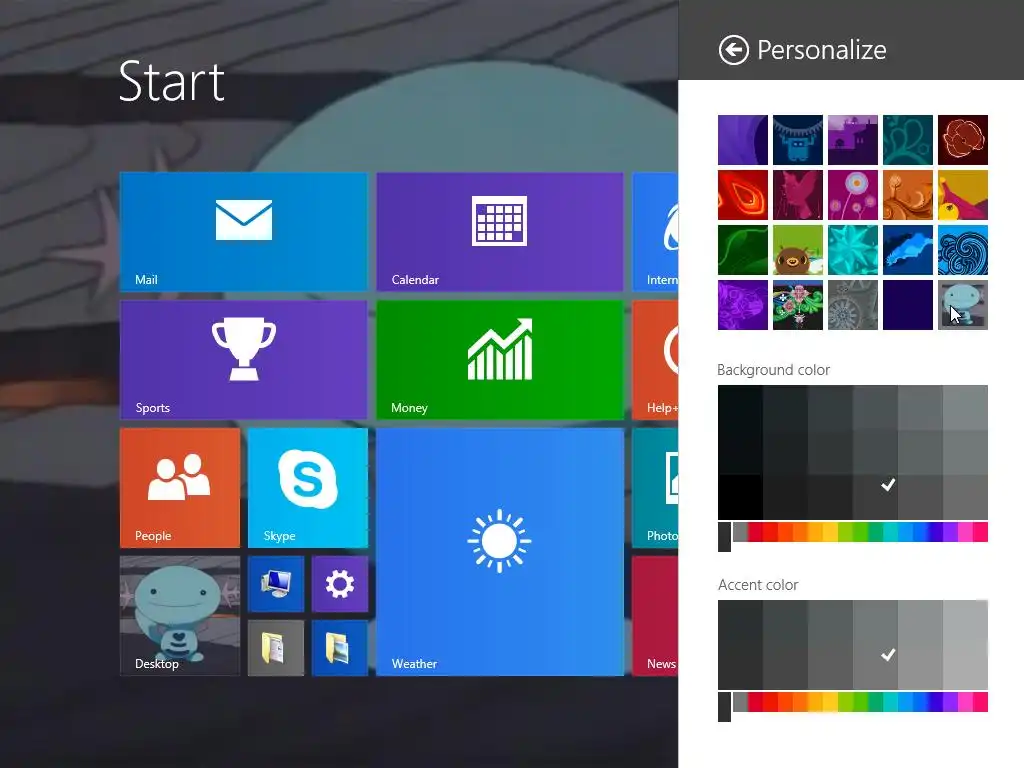
Task: Choose the red poppy flower background thumbnail
Action: point(963,140)
